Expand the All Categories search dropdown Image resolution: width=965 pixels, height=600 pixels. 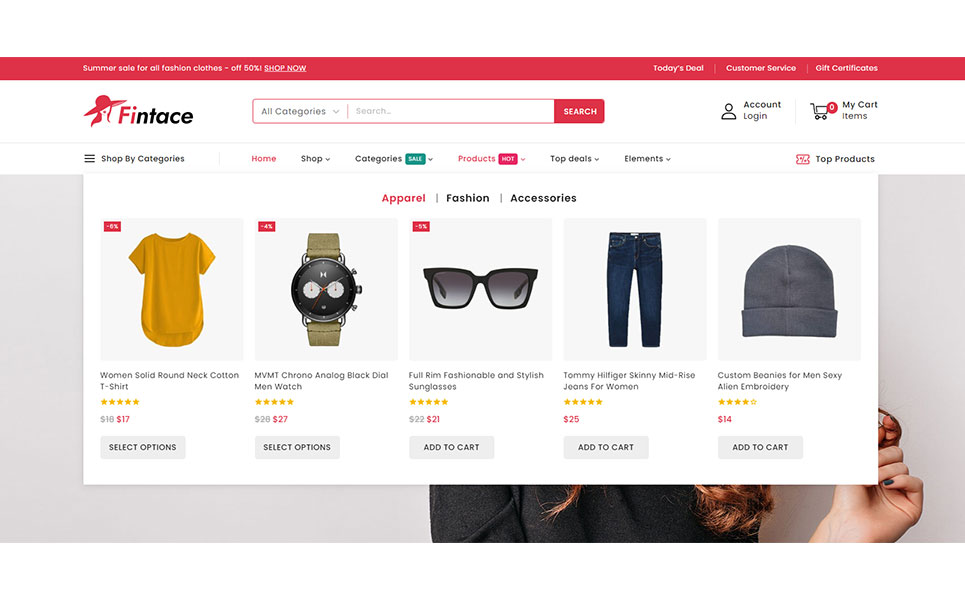click(300, 112)
